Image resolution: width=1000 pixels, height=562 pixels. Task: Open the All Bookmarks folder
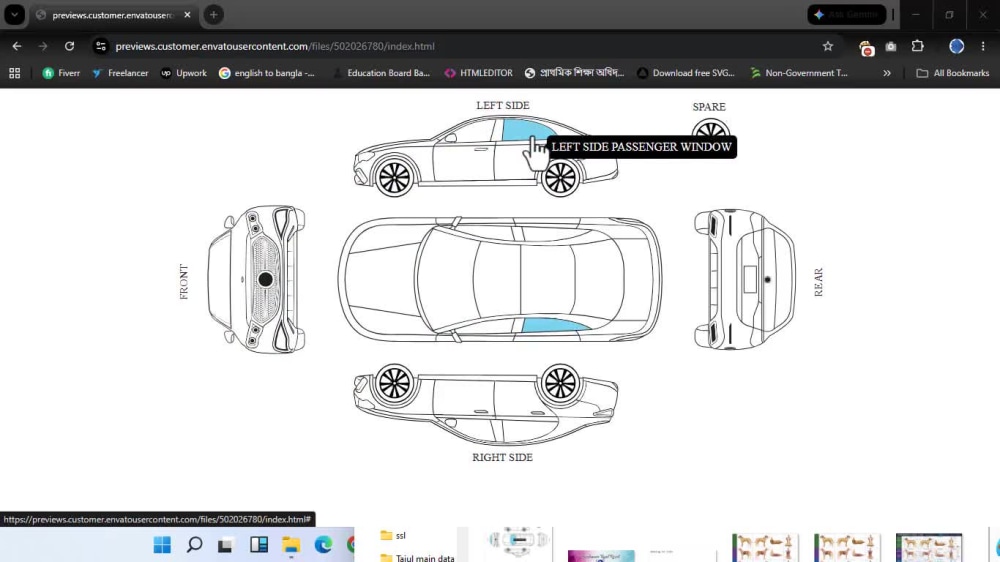click(x=952, y=73)
